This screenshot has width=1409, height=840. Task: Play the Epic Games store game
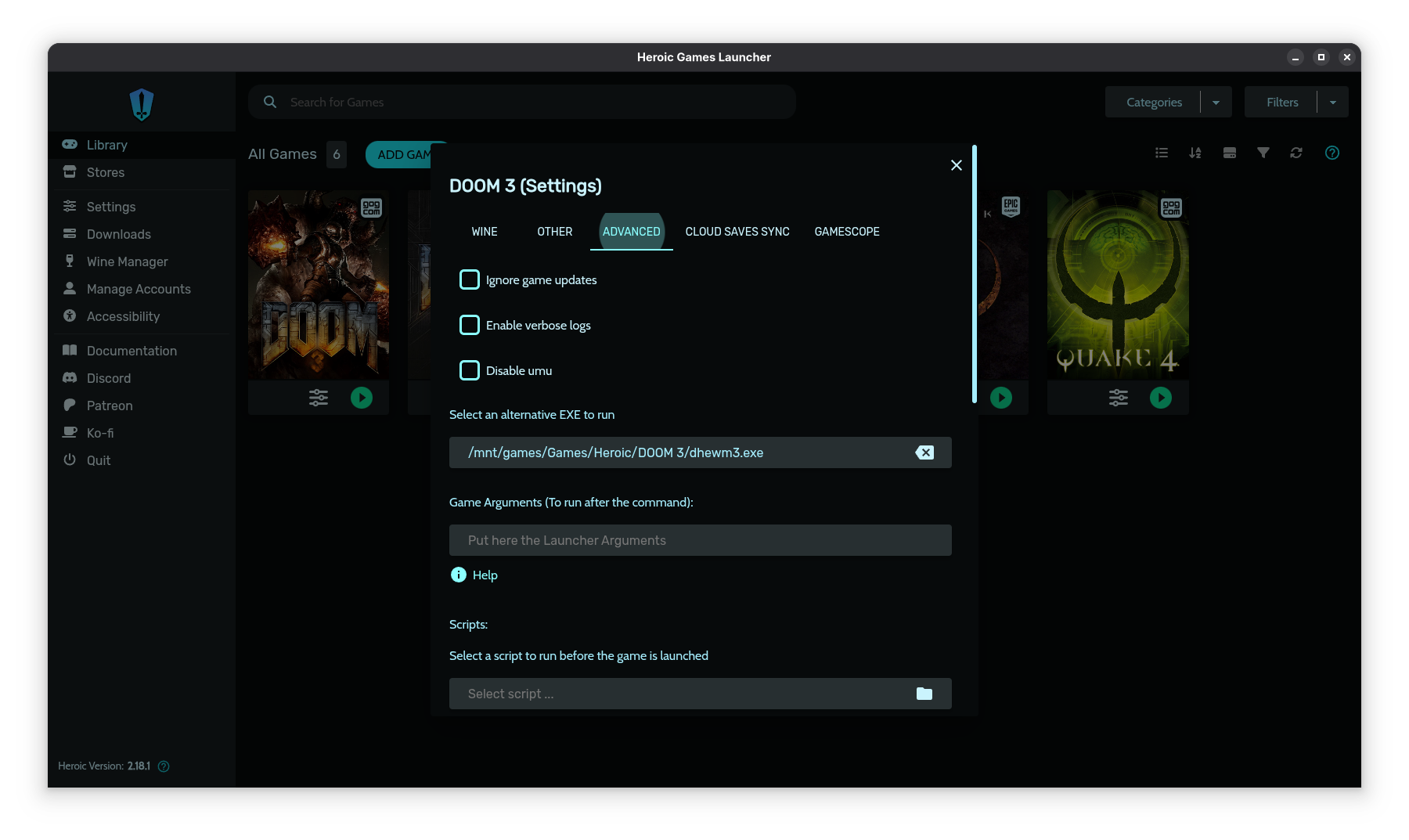(1001, 398)
